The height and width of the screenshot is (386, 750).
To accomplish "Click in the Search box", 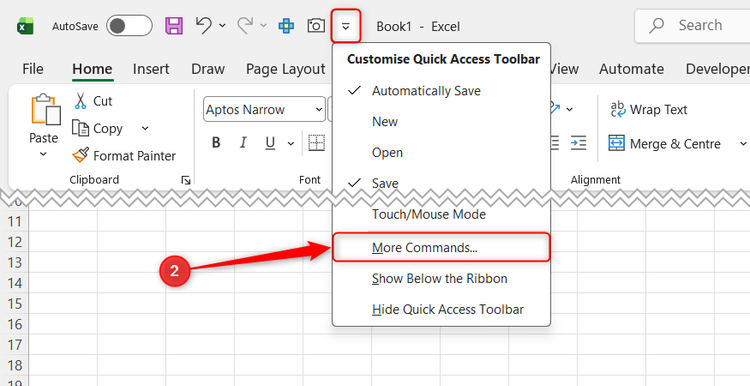I will (x=692, y=25).
